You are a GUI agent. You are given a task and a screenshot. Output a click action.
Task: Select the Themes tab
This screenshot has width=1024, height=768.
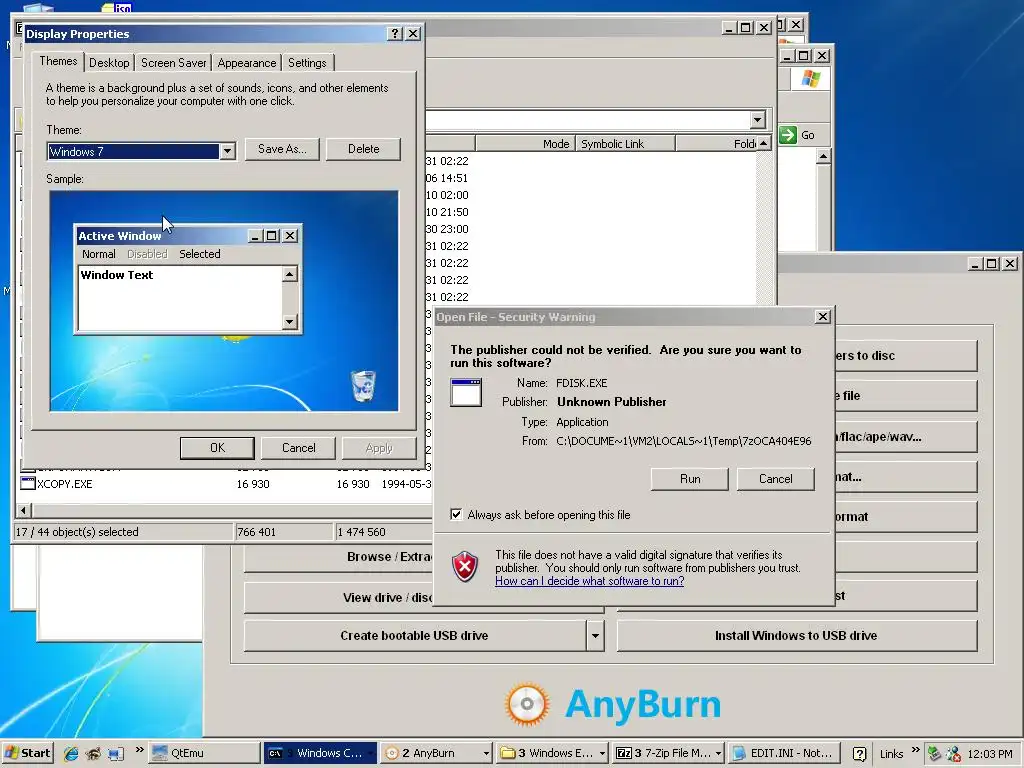pos(58,61)
